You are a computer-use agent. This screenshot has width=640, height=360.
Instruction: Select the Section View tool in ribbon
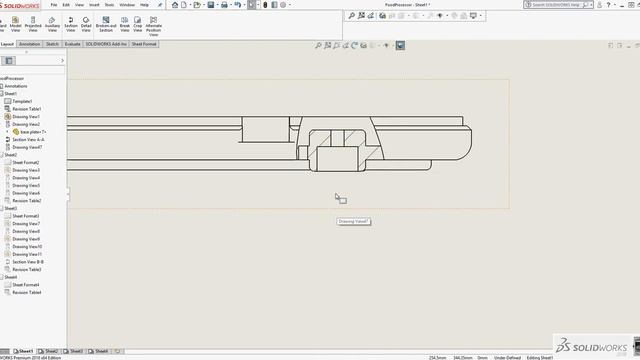point(71,24)
